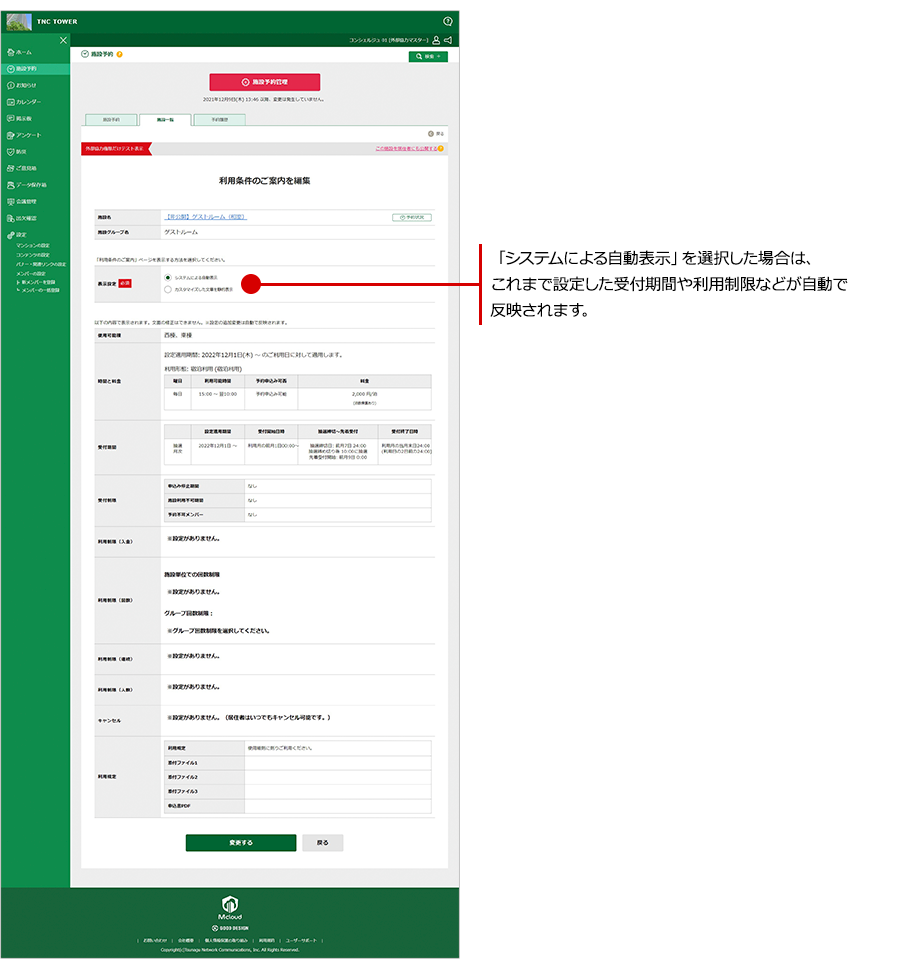Image resolution: width=900 pixels, height=972 pixels.
Task: Switch to the 施設予約 tab
Action: [110, 119]
